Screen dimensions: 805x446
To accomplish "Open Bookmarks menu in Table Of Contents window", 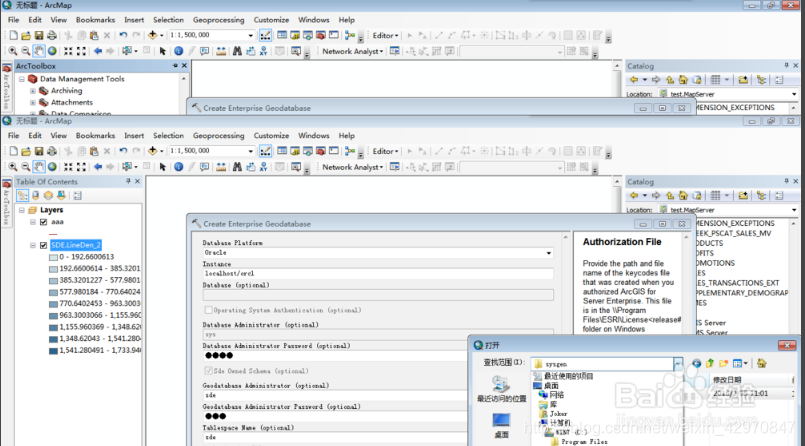I will [95, 135].
